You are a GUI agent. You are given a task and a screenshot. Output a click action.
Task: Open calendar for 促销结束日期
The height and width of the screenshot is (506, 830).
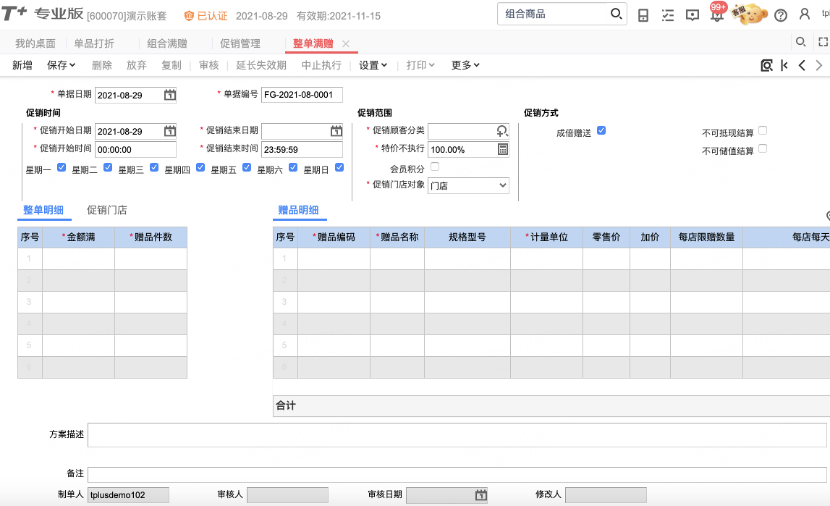pyautogui.click(x=336, y=131)
